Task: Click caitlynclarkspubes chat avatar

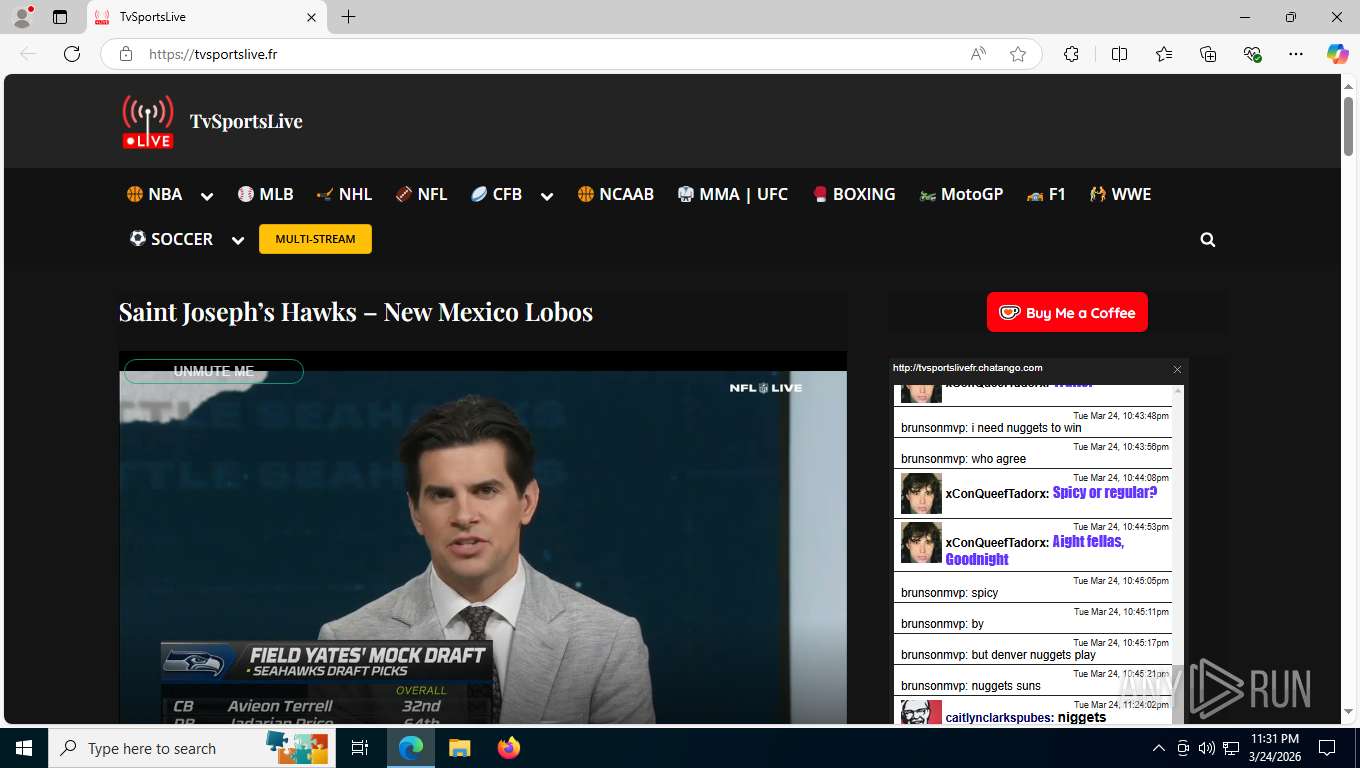Action: tap(921, 711)
